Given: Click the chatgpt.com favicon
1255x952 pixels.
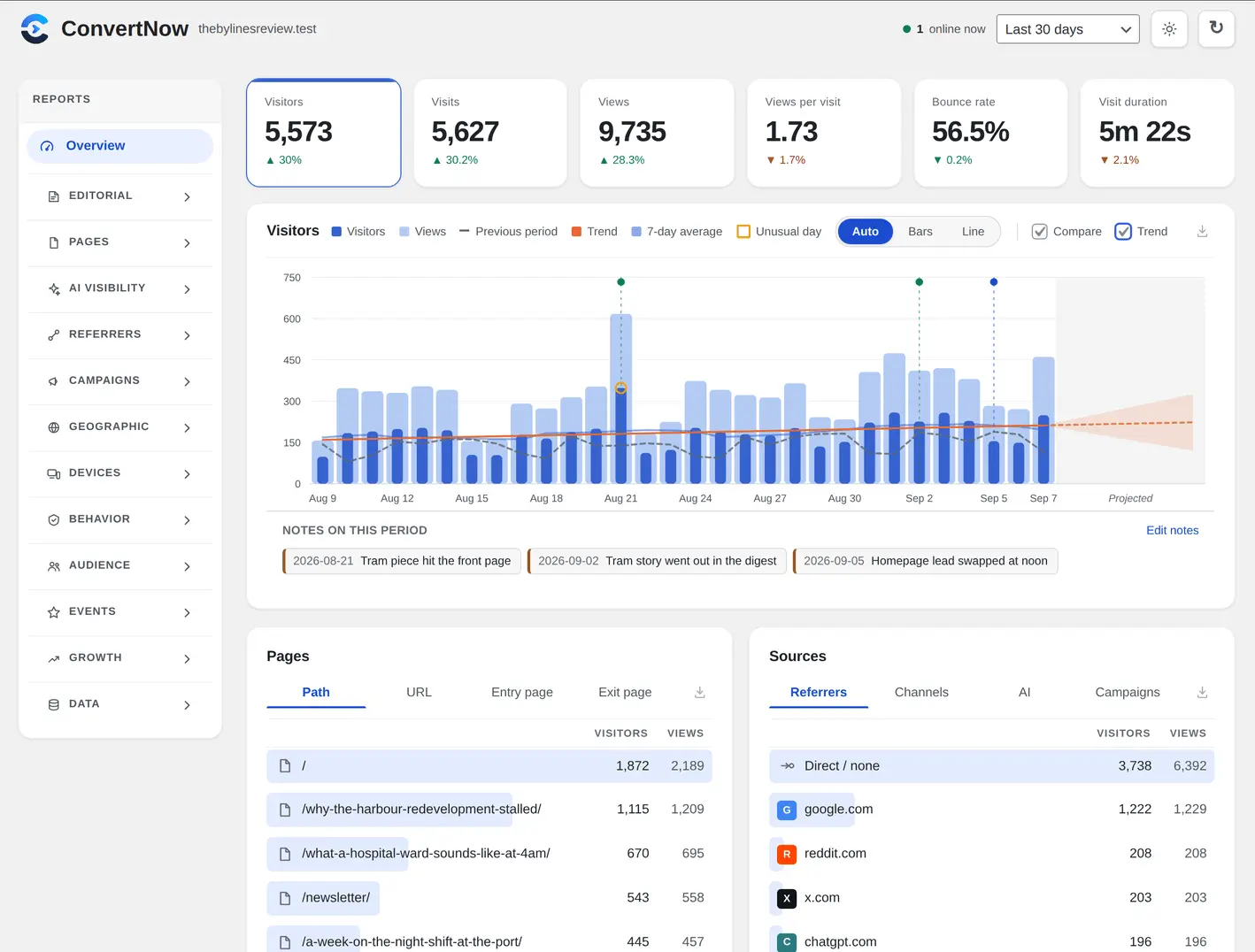Looking at the screenshot, I should (x=786, y=942).
